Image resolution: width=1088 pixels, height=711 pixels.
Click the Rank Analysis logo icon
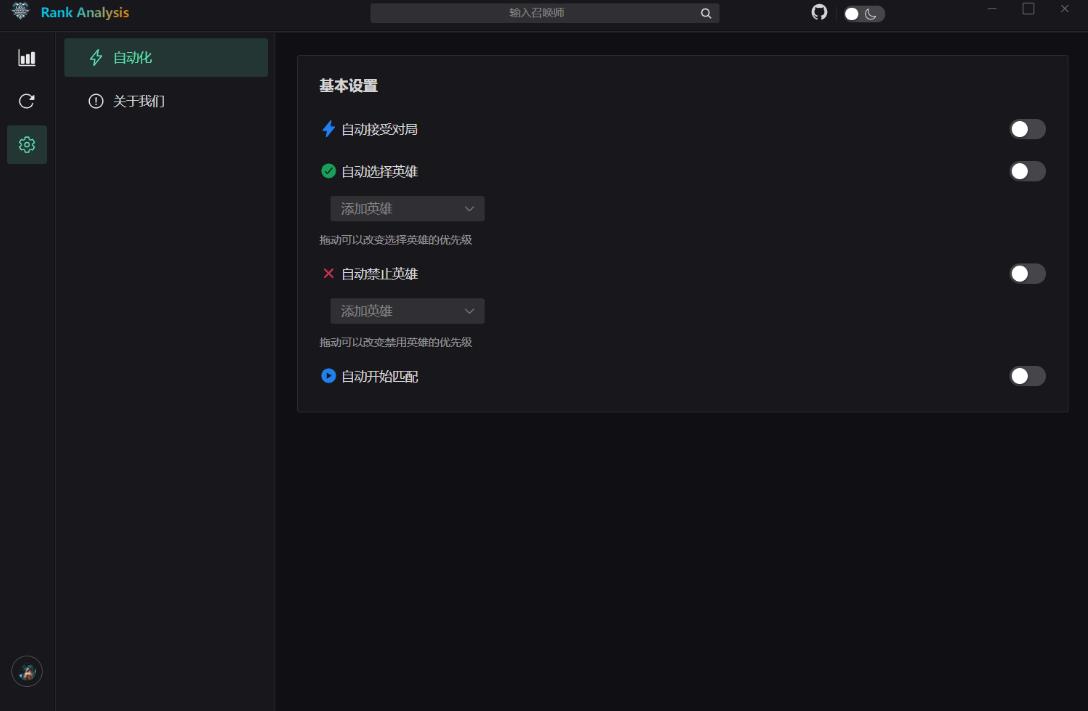tap(21, 11)
